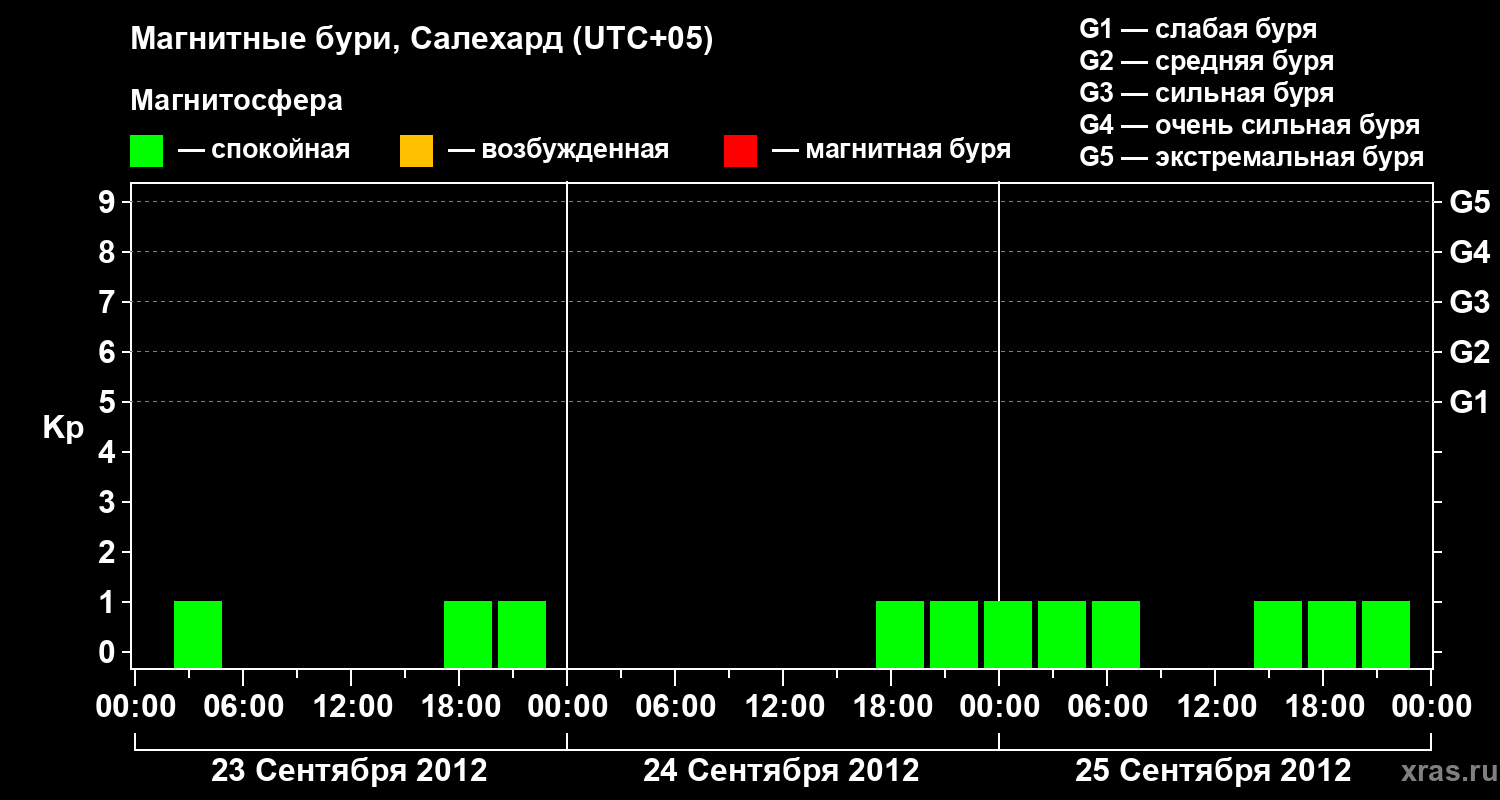Click the final green bar on 25 September
Viewport: 1500px width, 800px height.
point(1386,634)
